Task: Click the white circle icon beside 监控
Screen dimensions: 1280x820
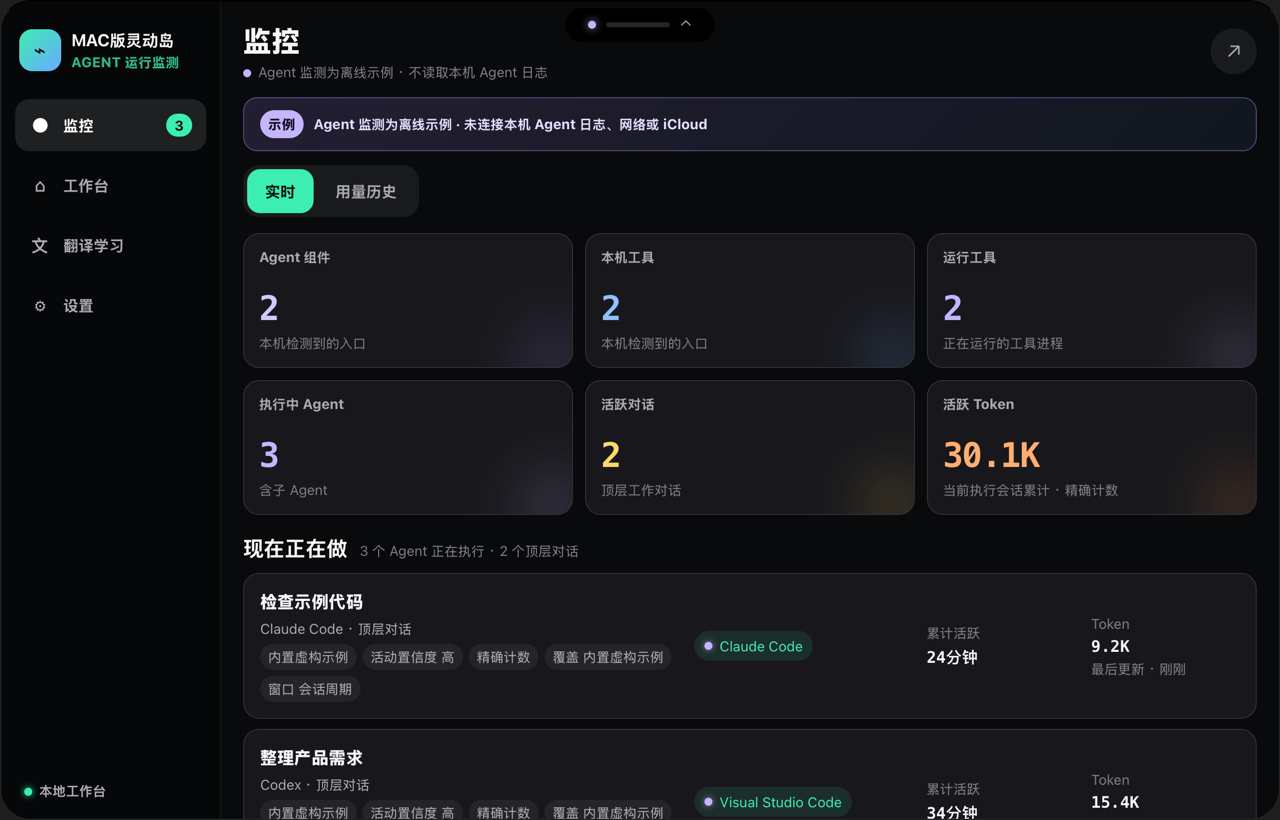Action: (x=40, y=125)
